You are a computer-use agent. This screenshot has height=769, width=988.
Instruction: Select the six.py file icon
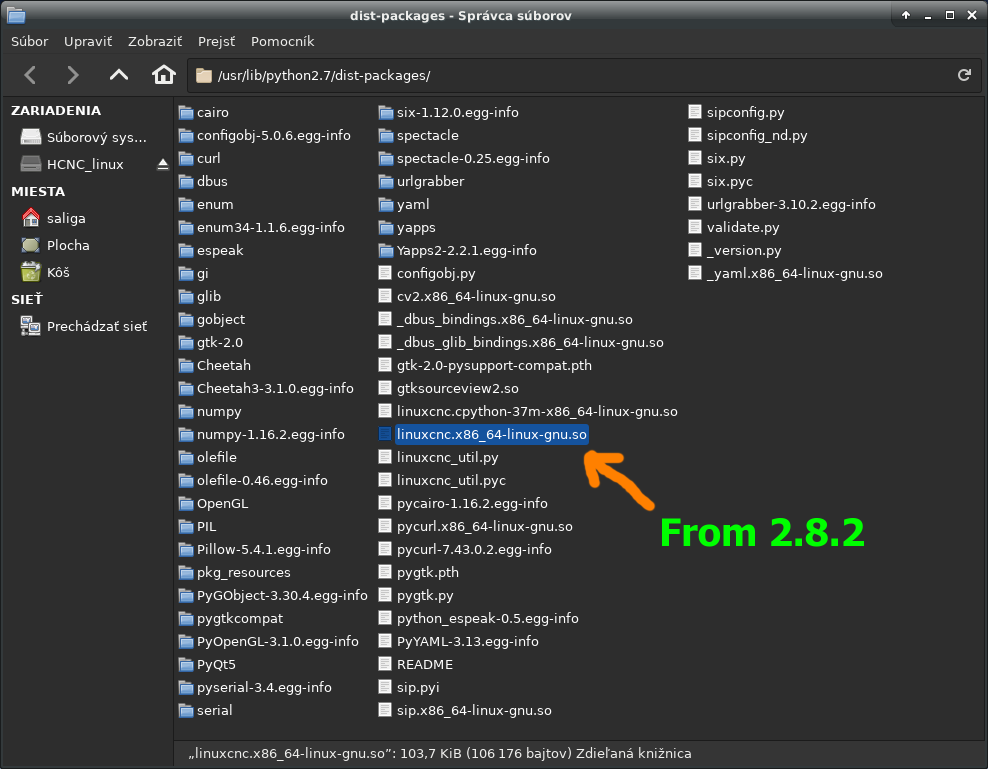tap(695, 158)
